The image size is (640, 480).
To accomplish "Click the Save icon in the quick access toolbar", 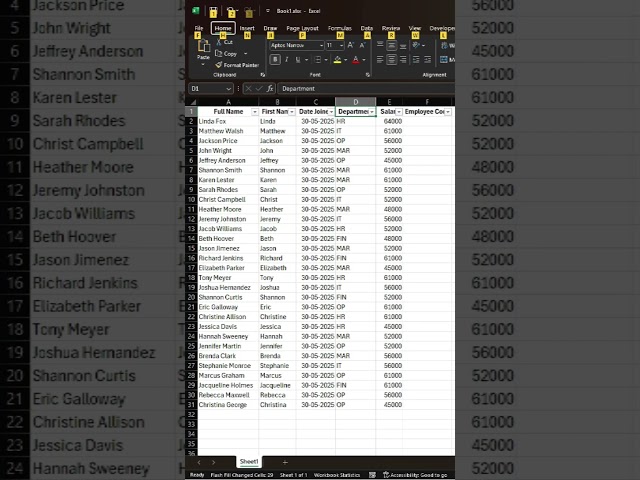I will click(213, 11).
